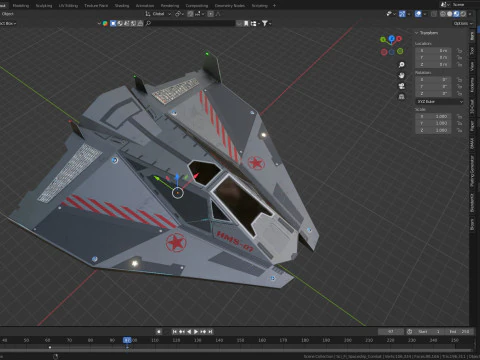This screenshot has height=360, width=480.
Task: Open the Options dropdown
Action: (x=463, y=23)
